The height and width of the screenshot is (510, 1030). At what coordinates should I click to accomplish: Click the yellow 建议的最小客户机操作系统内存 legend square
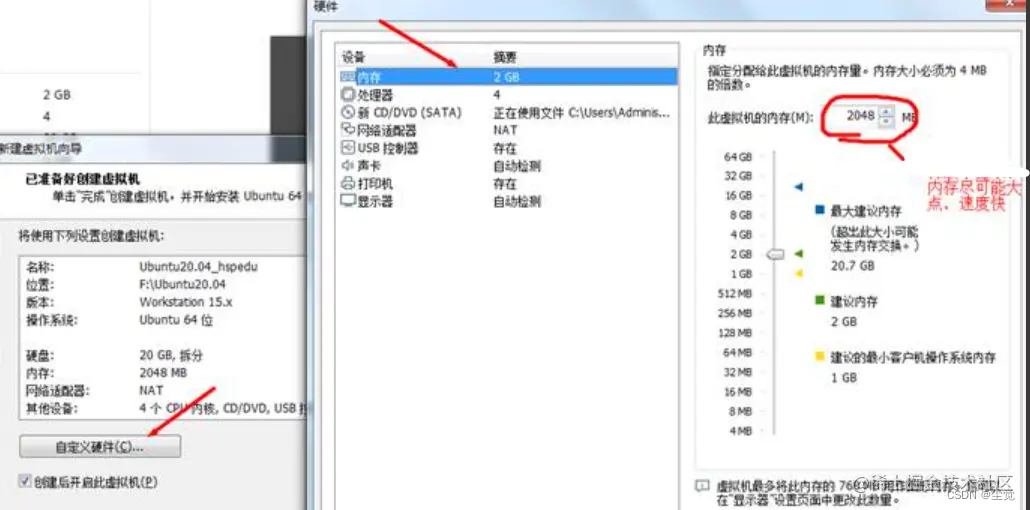(x=819, y=356)
